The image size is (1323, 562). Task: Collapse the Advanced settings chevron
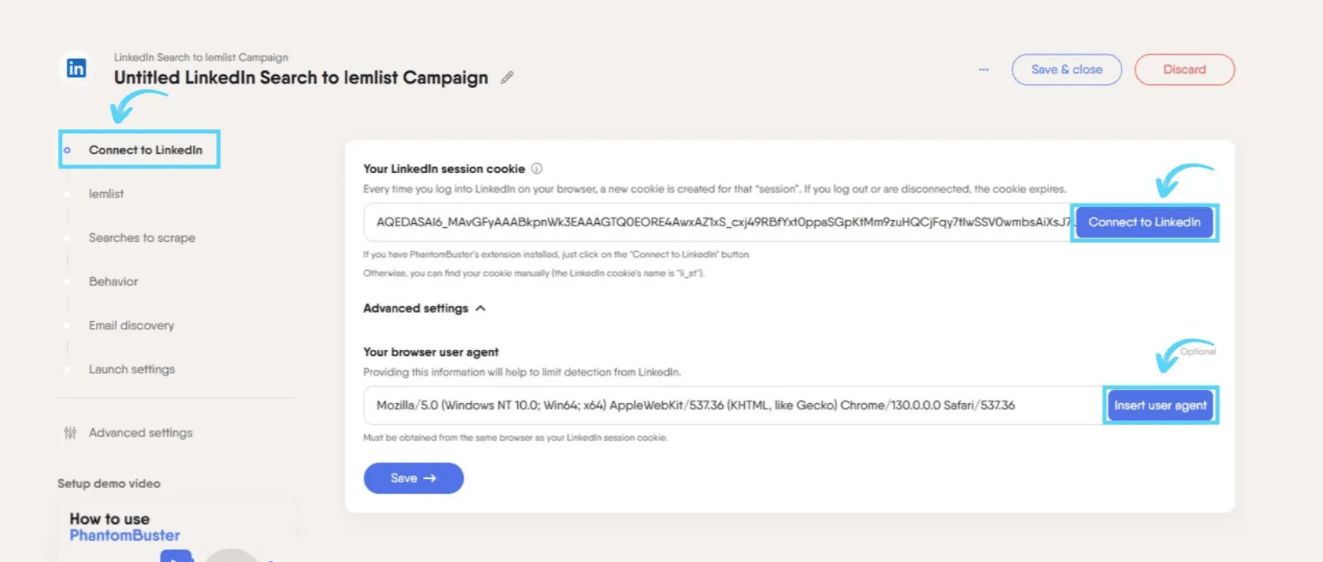[x=480, y=308]
